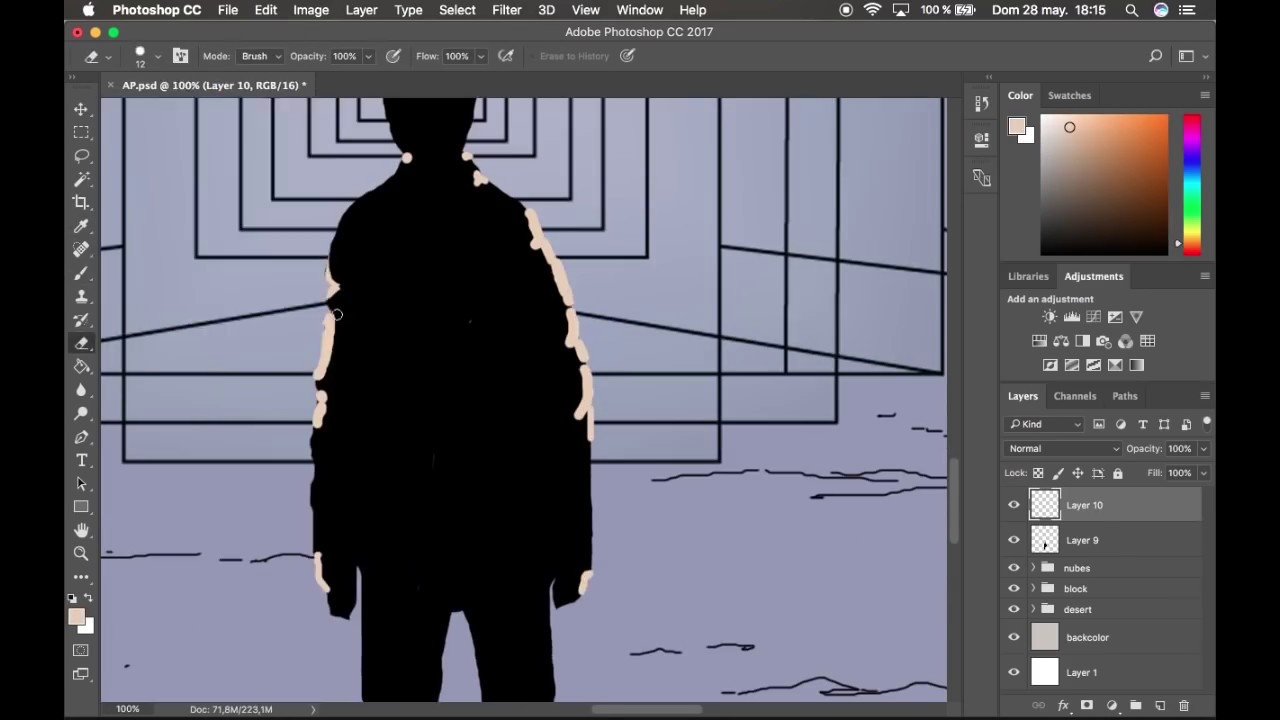
Task: Add a layer mask
Action: 1087,706
